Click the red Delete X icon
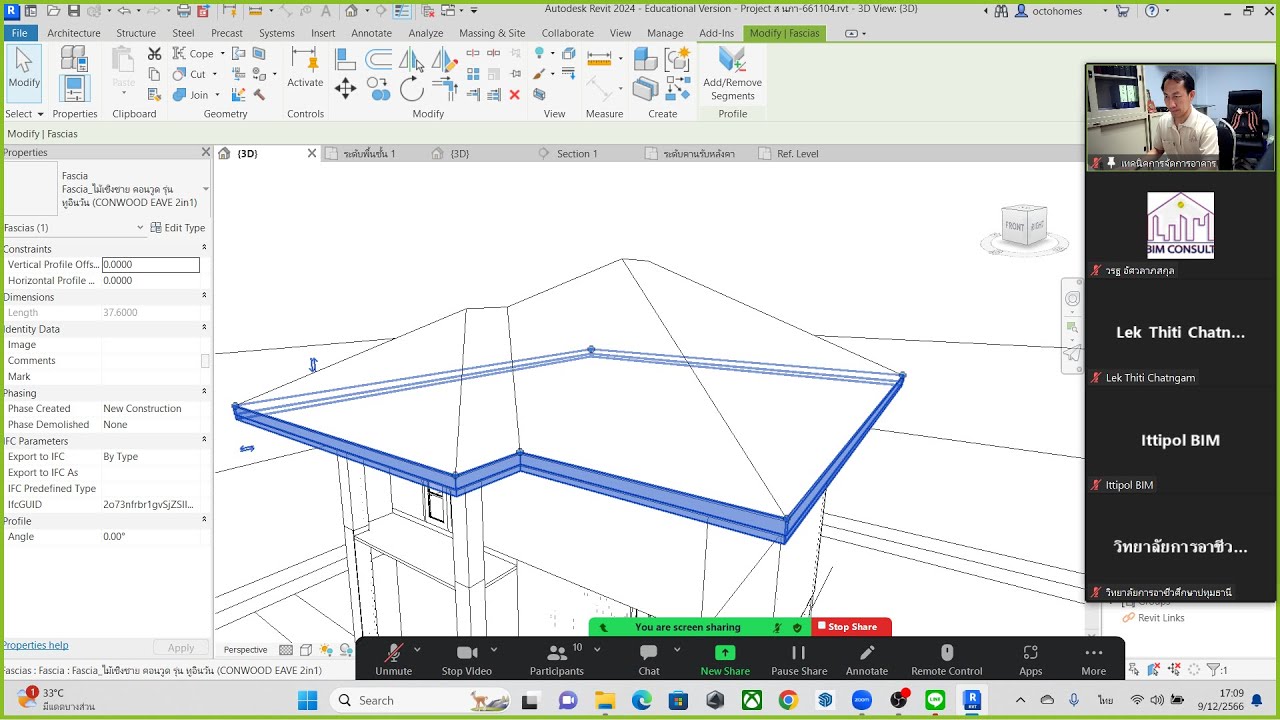1280x720 pixels. click(x=514, y=95)
